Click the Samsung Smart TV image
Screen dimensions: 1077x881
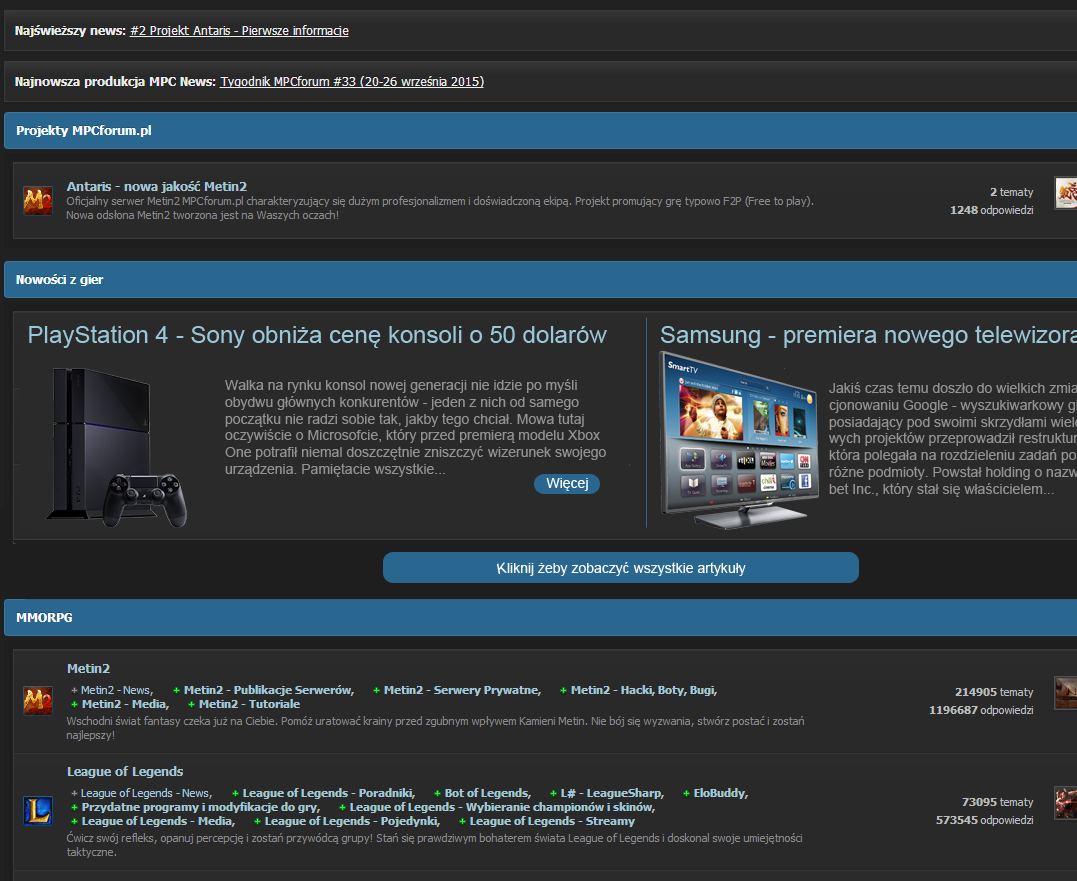pos(739,439)
